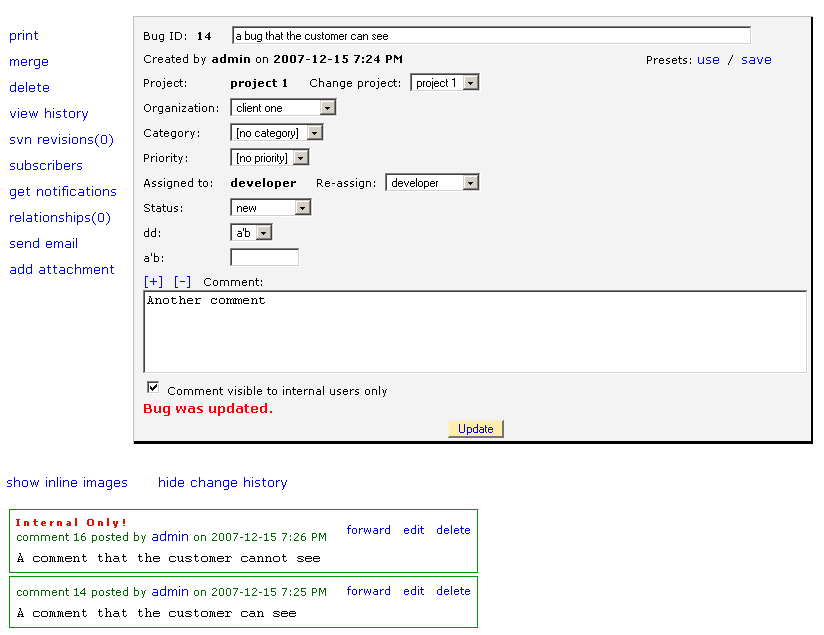Screen dimensions: 824x635
Task: Click the Bug ID number 14
Action: click(204, 36)
